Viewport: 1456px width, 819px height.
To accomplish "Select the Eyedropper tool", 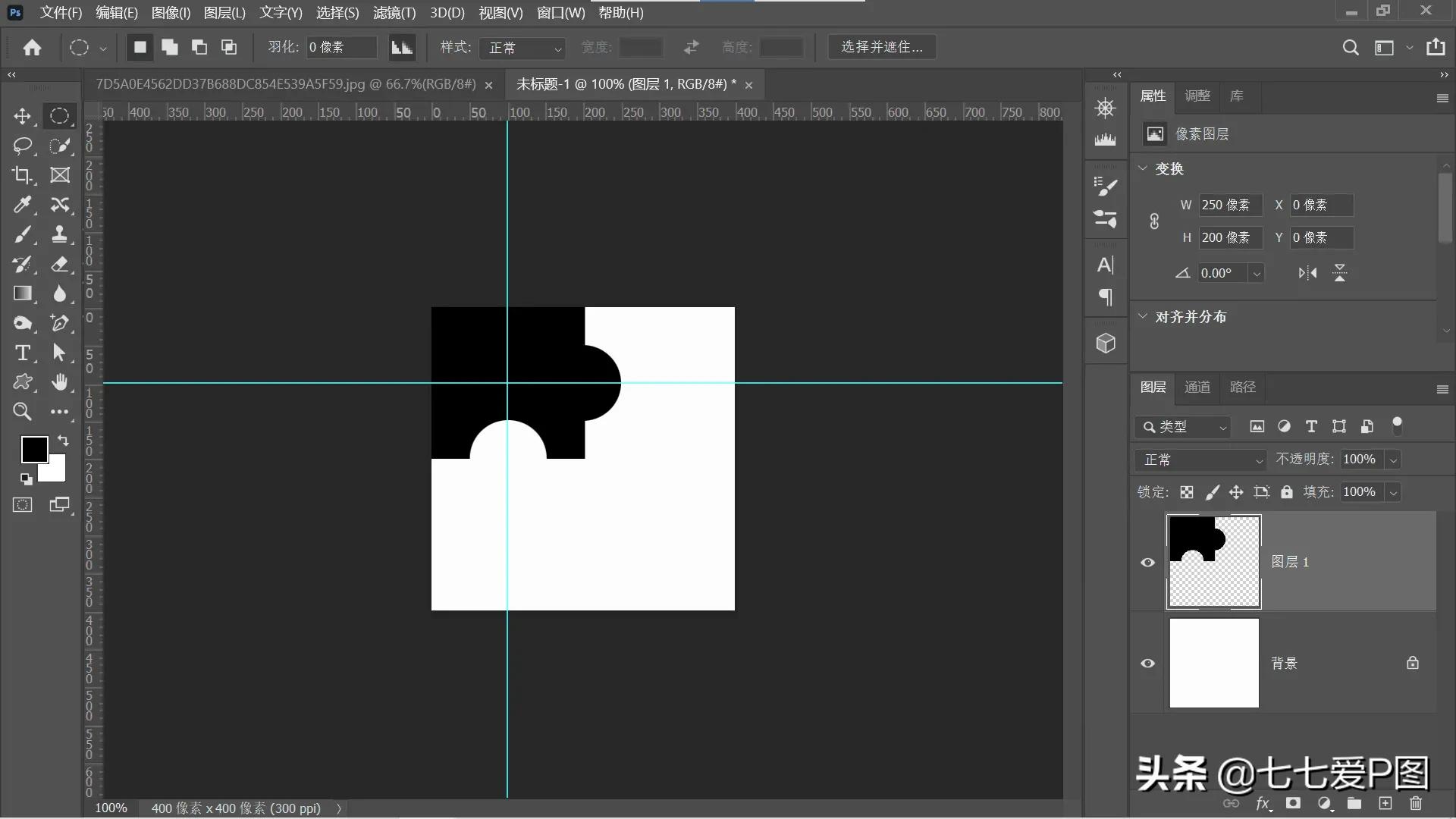I will 22,205.
